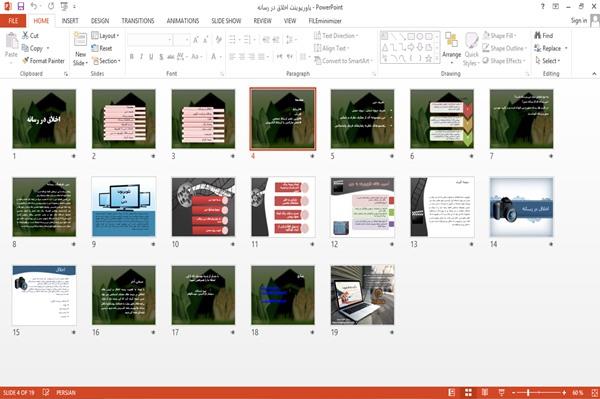600x399 pixels.
Task: Start Slide Show from status bar icon
Action: [501, 392]
